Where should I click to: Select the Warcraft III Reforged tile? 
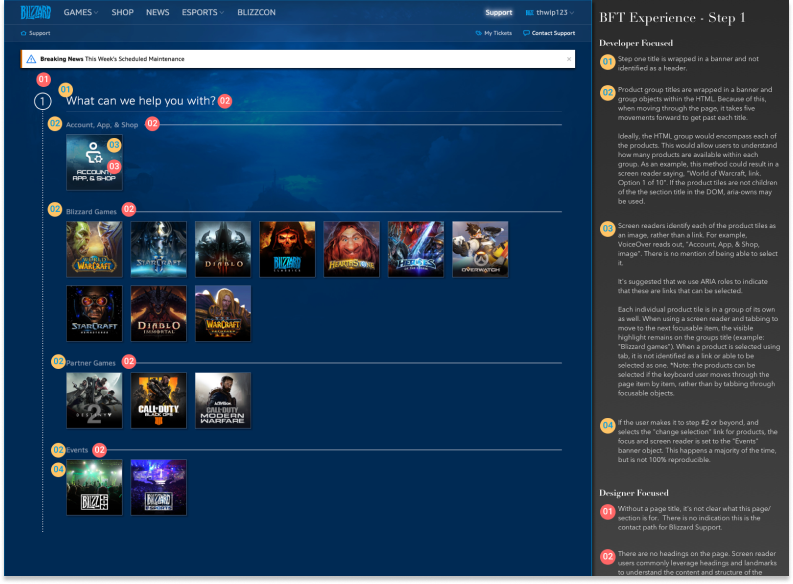click(x=223, y=313)
